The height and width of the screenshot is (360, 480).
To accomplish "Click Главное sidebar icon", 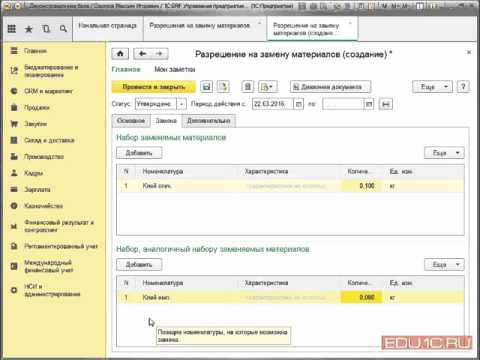I will tap(14, 51).
